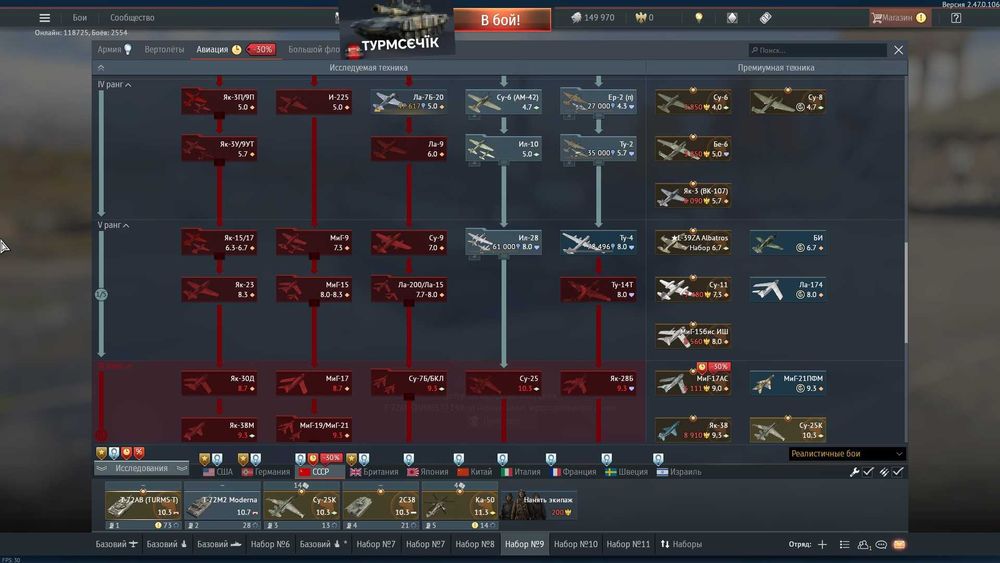Click the research tree vertical scrollbar

[x=906, y=293]
